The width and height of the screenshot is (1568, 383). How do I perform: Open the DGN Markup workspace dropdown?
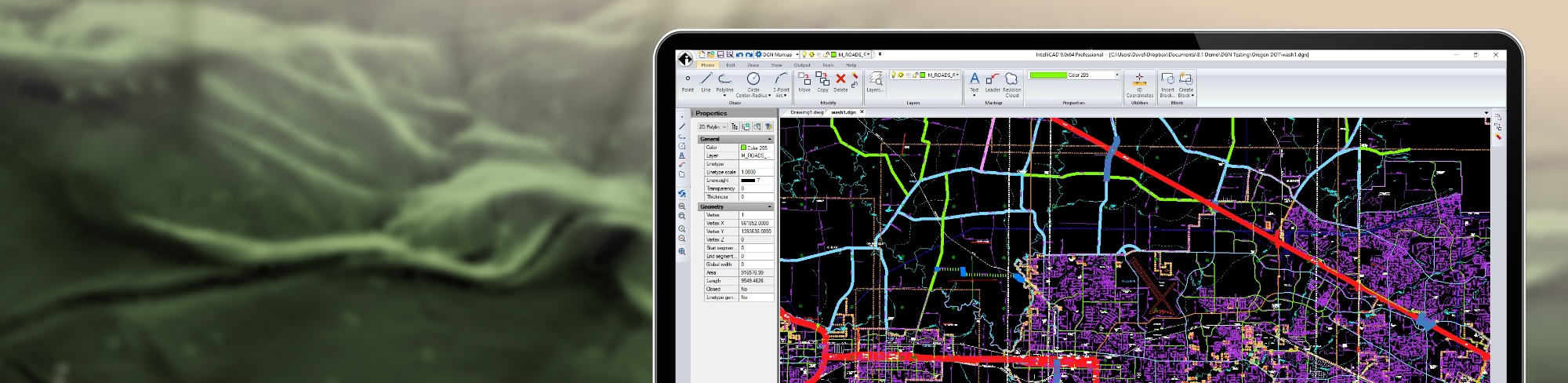tap(797, 55)
